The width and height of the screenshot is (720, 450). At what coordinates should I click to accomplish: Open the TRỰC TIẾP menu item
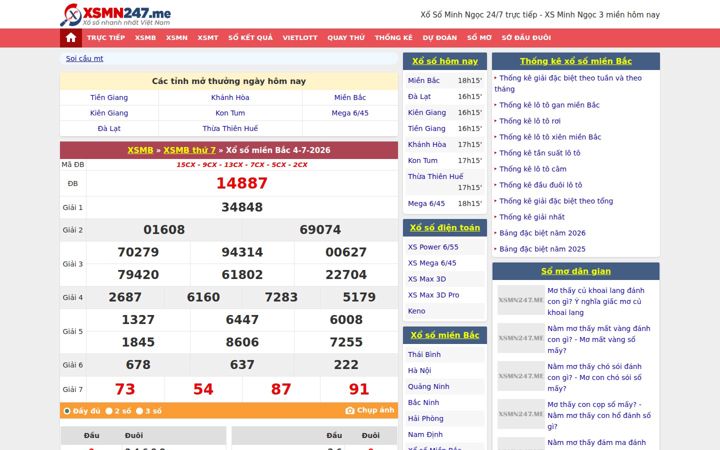click(x=106, y=38)
